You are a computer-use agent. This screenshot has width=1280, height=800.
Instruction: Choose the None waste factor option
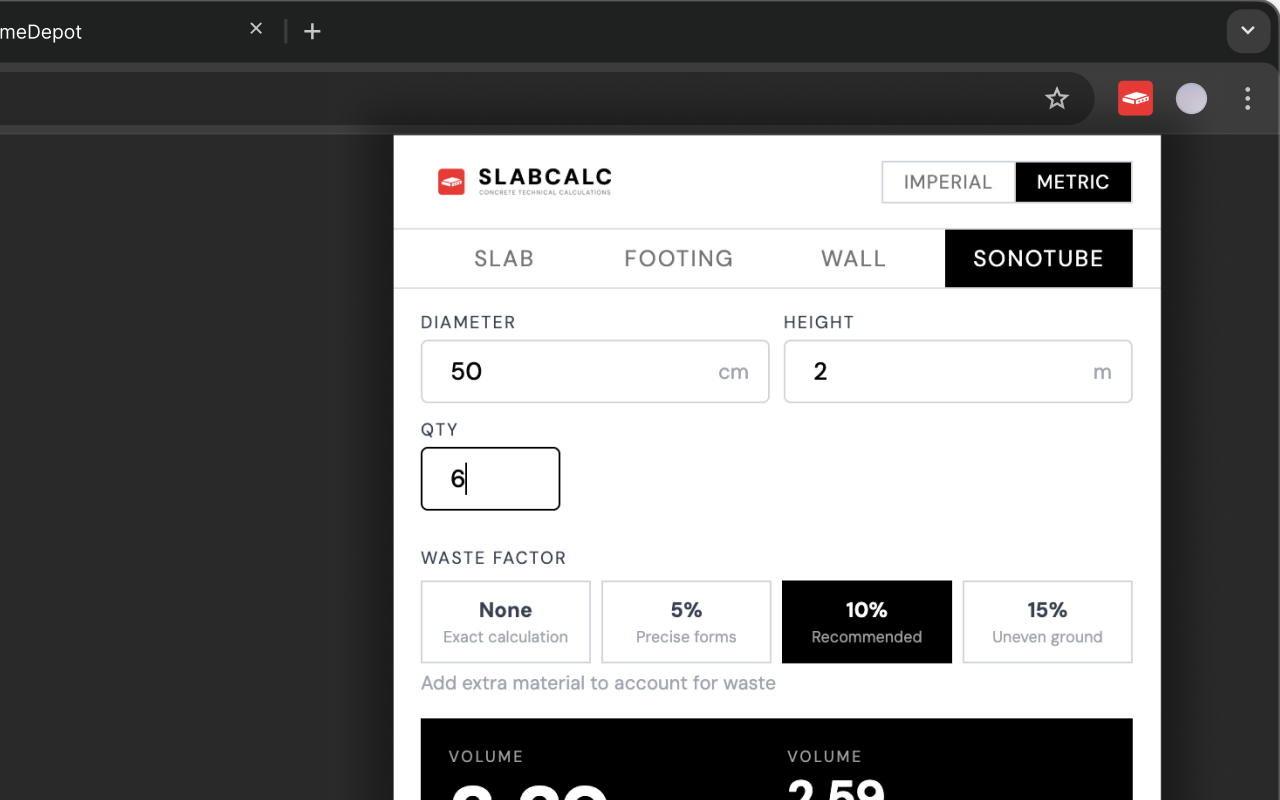click(x=506, y=622)
